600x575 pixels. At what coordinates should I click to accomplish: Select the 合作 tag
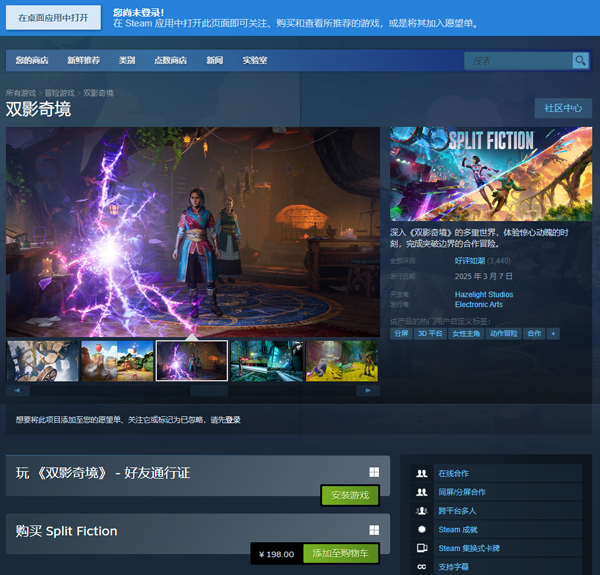coord(534,334)
